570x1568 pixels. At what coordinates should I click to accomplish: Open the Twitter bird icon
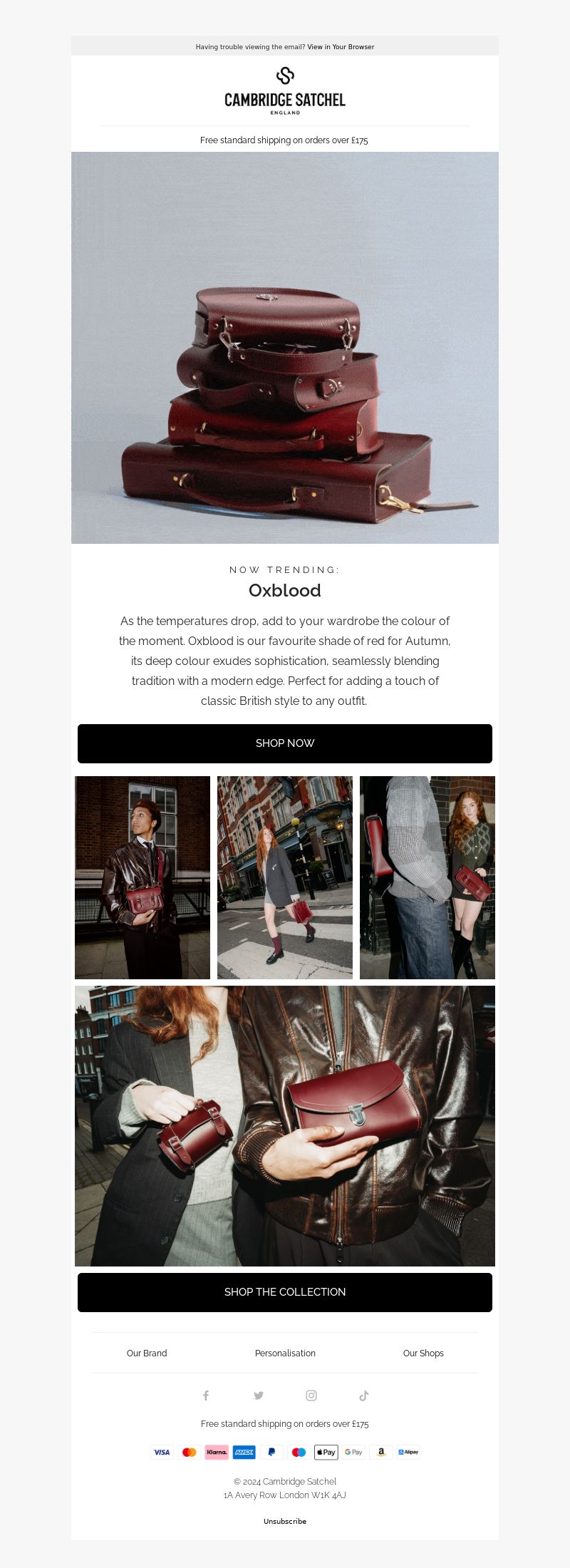tap(259, 1396)
